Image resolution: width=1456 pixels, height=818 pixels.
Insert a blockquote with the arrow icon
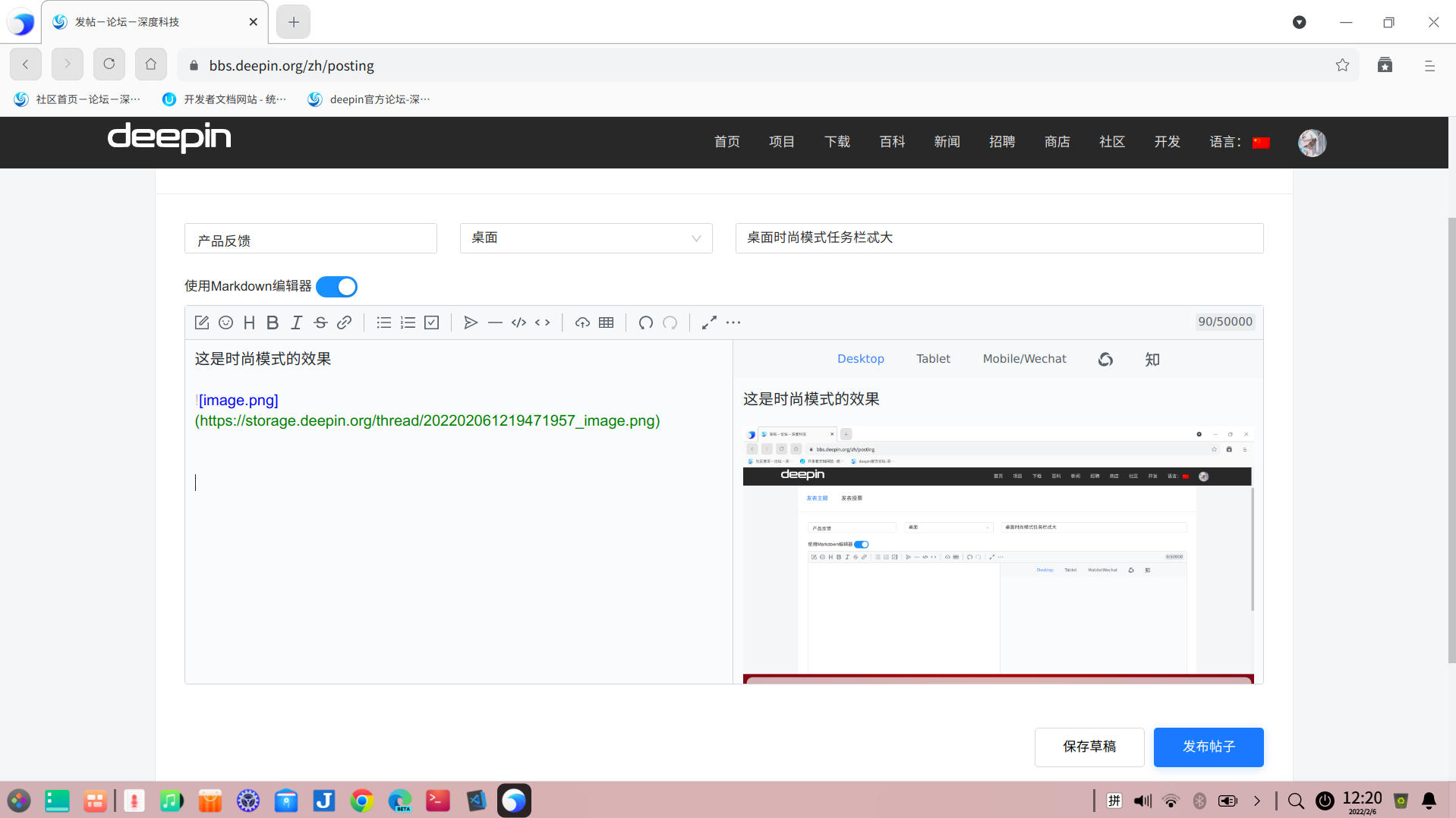point(471,322)
